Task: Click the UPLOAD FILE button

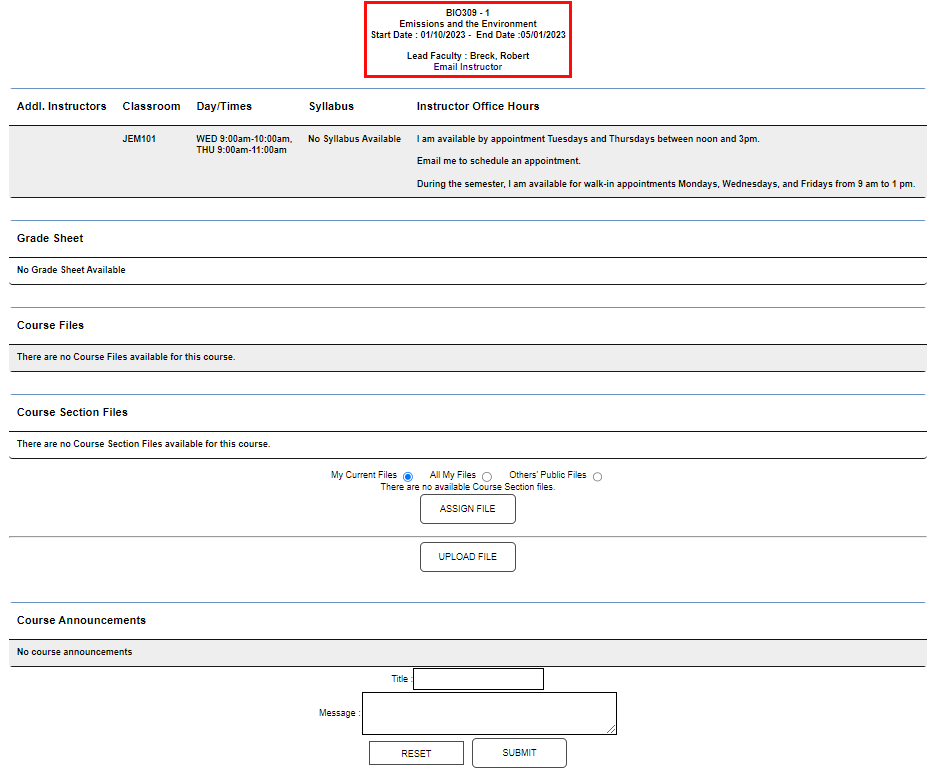Action: [467, 557]
